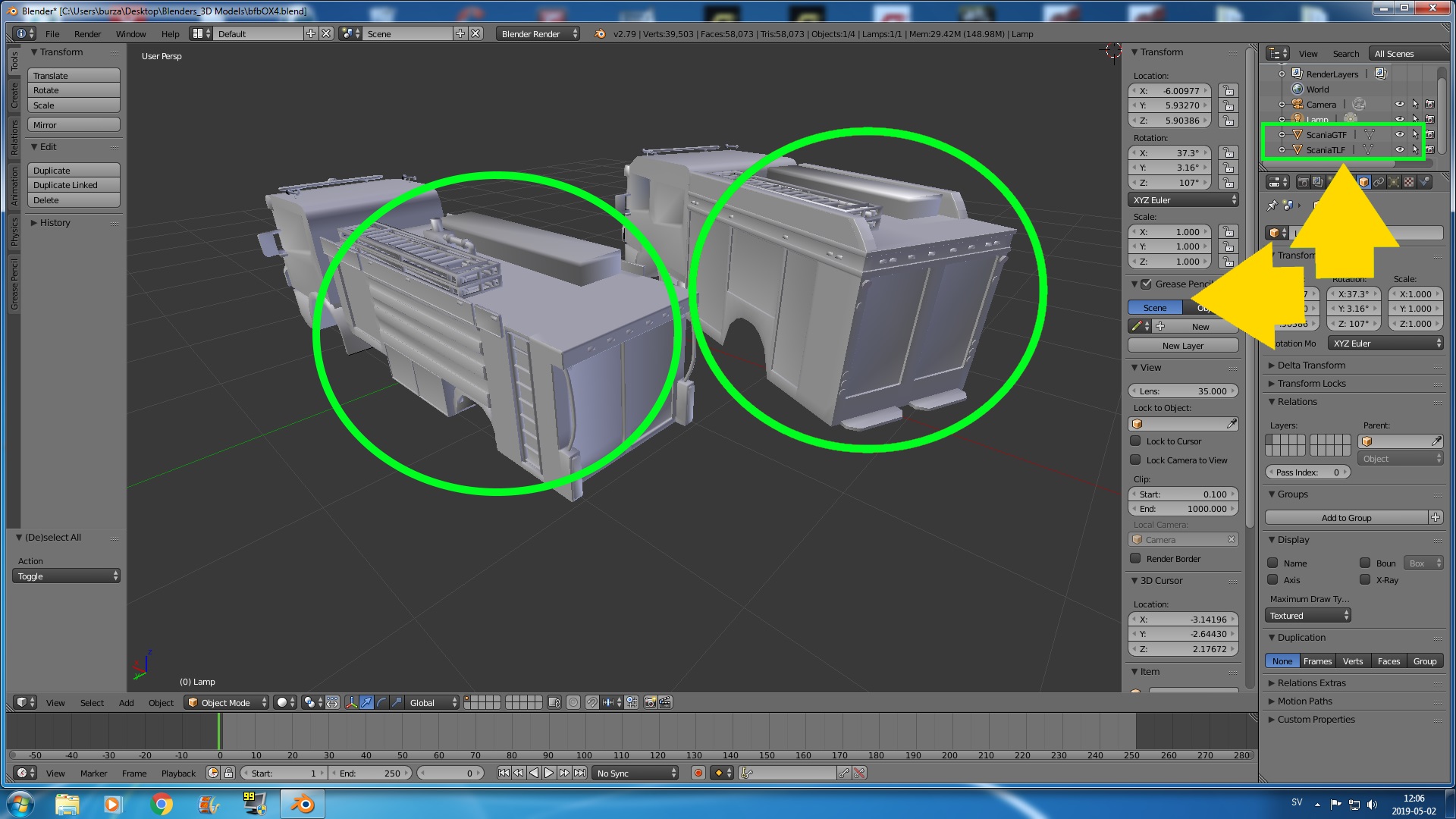Jump to the first frame
Image resolution: width=1456 pixels, height=819 pixels.
(x=504, y=773)
